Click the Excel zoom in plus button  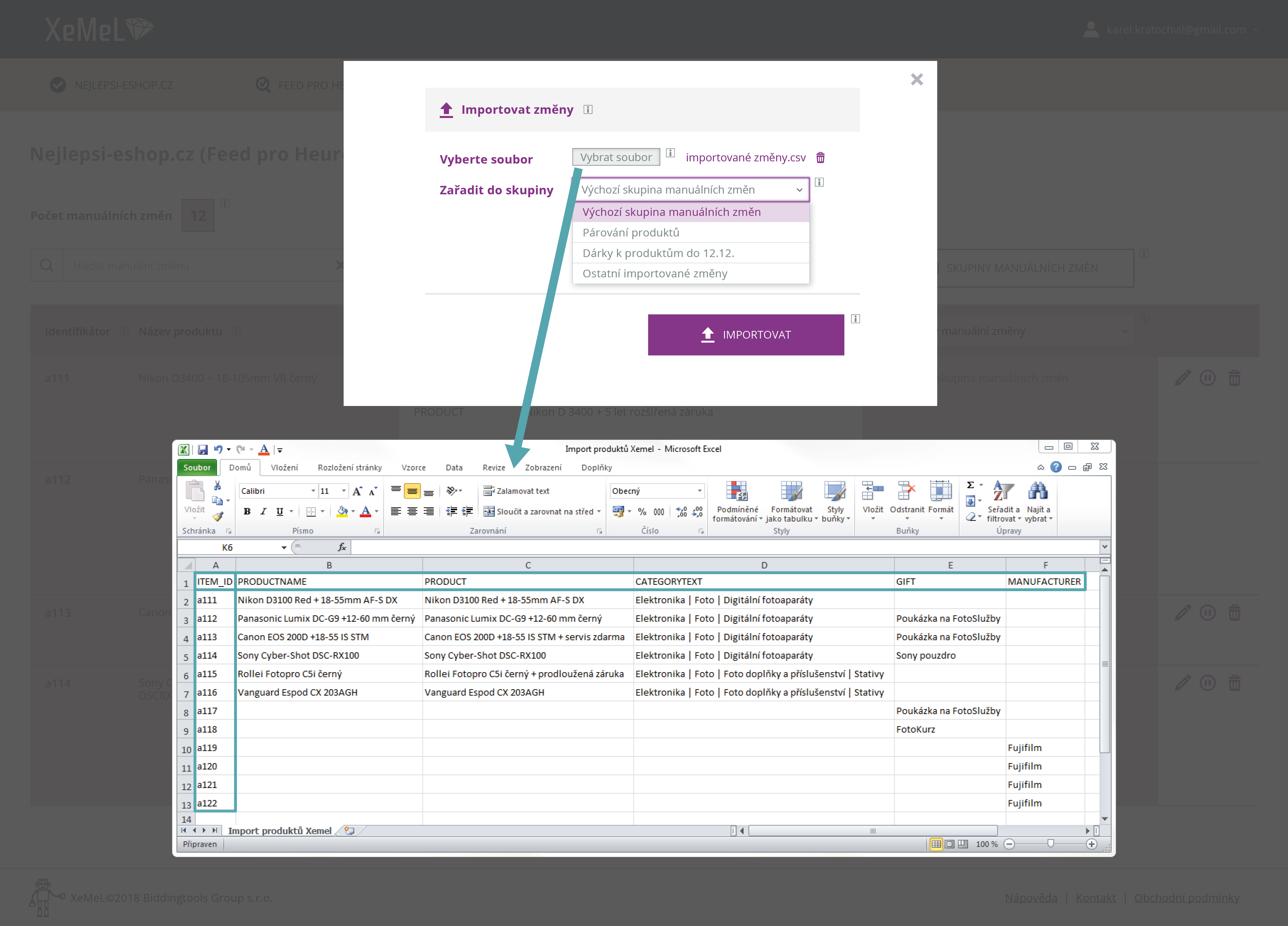click(1091, 844)
